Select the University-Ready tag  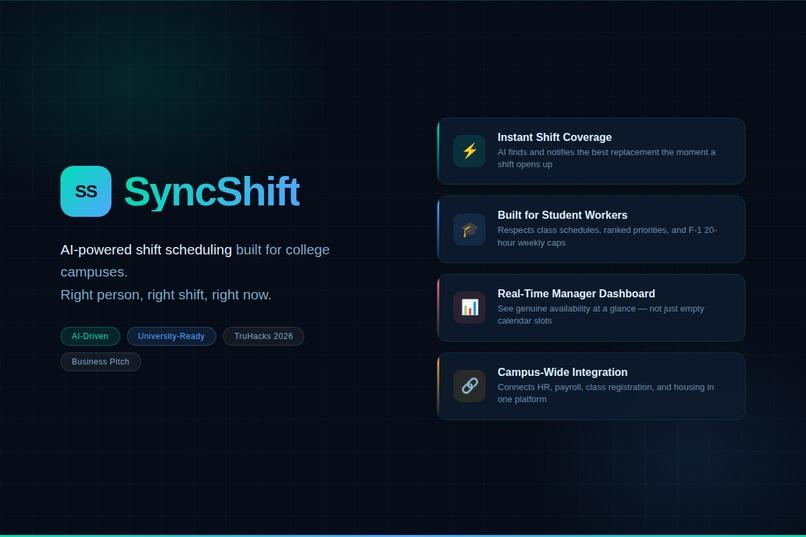coord(171,336)
